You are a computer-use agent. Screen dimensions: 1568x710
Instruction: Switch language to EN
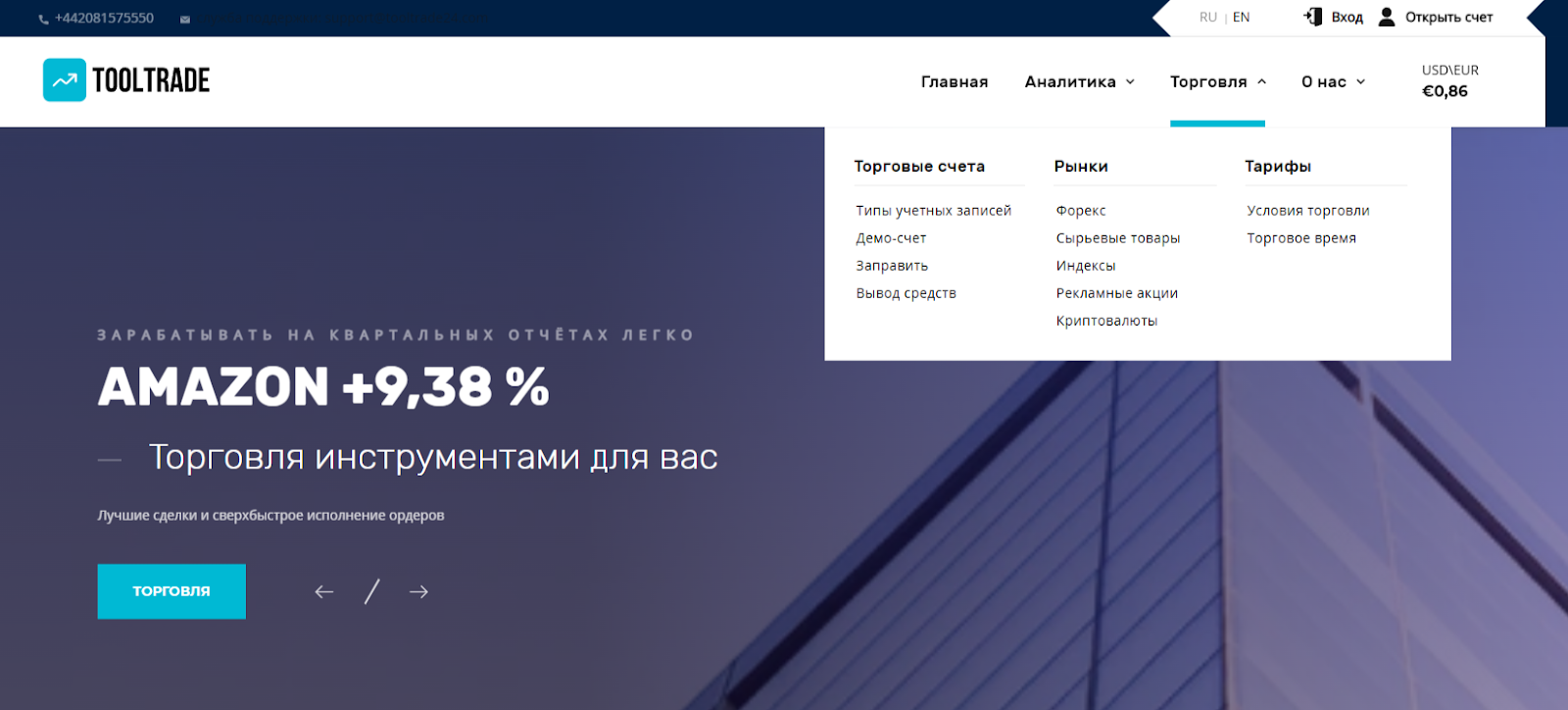pyautogui.click(x=1242, y=18)
